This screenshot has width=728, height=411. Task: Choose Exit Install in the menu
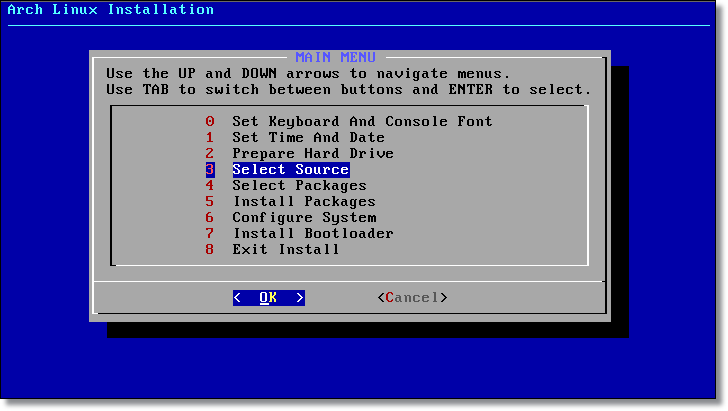(x=286, y=249)
